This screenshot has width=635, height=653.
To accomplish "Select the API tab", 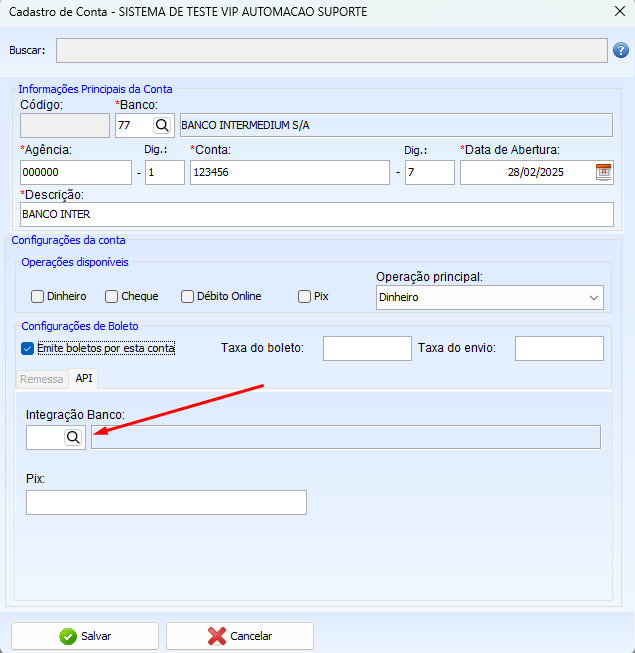I will (84, 379).
